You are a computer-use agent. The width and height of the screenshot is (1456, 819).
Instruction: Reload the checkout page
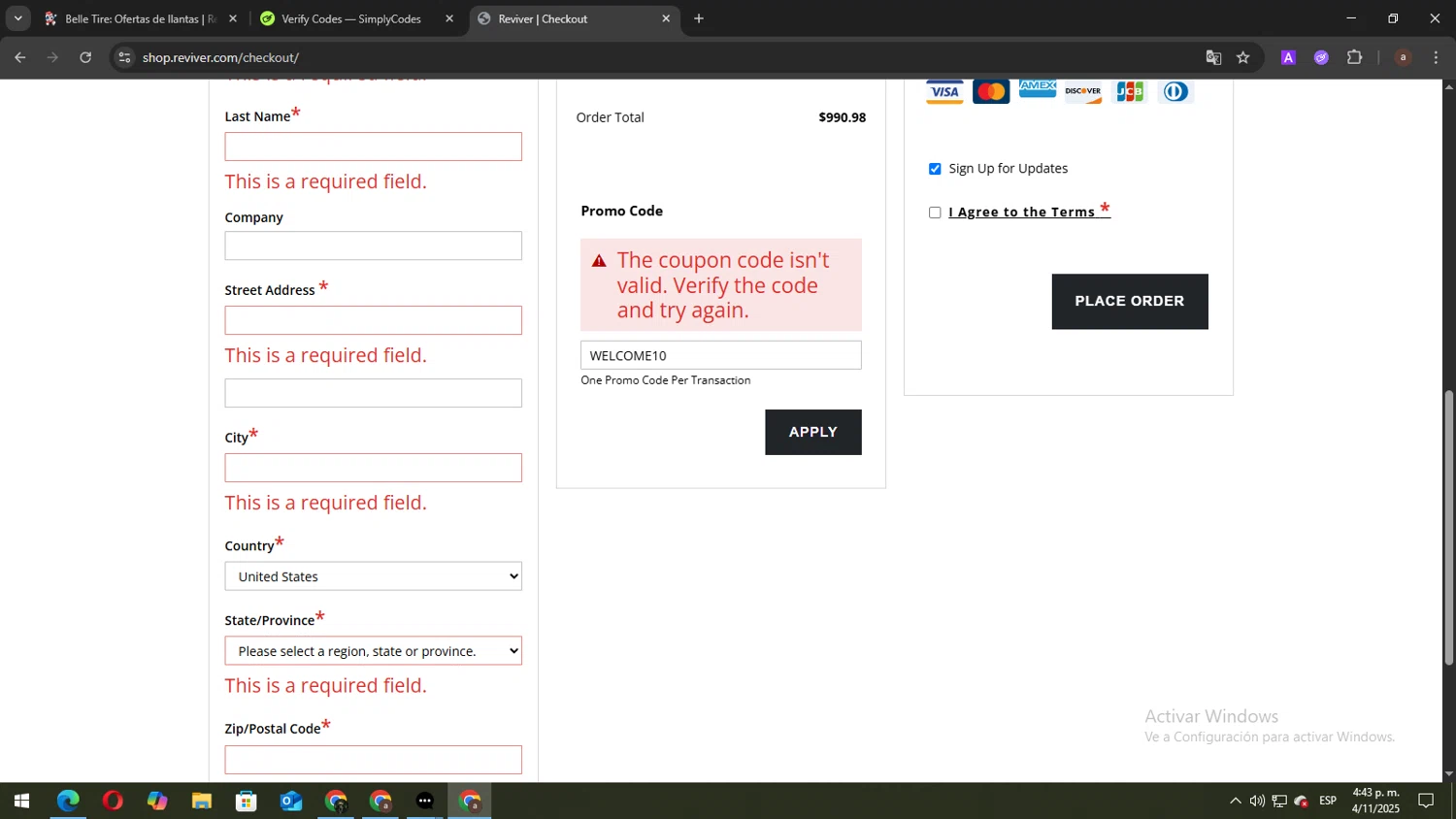pos(85,57)
